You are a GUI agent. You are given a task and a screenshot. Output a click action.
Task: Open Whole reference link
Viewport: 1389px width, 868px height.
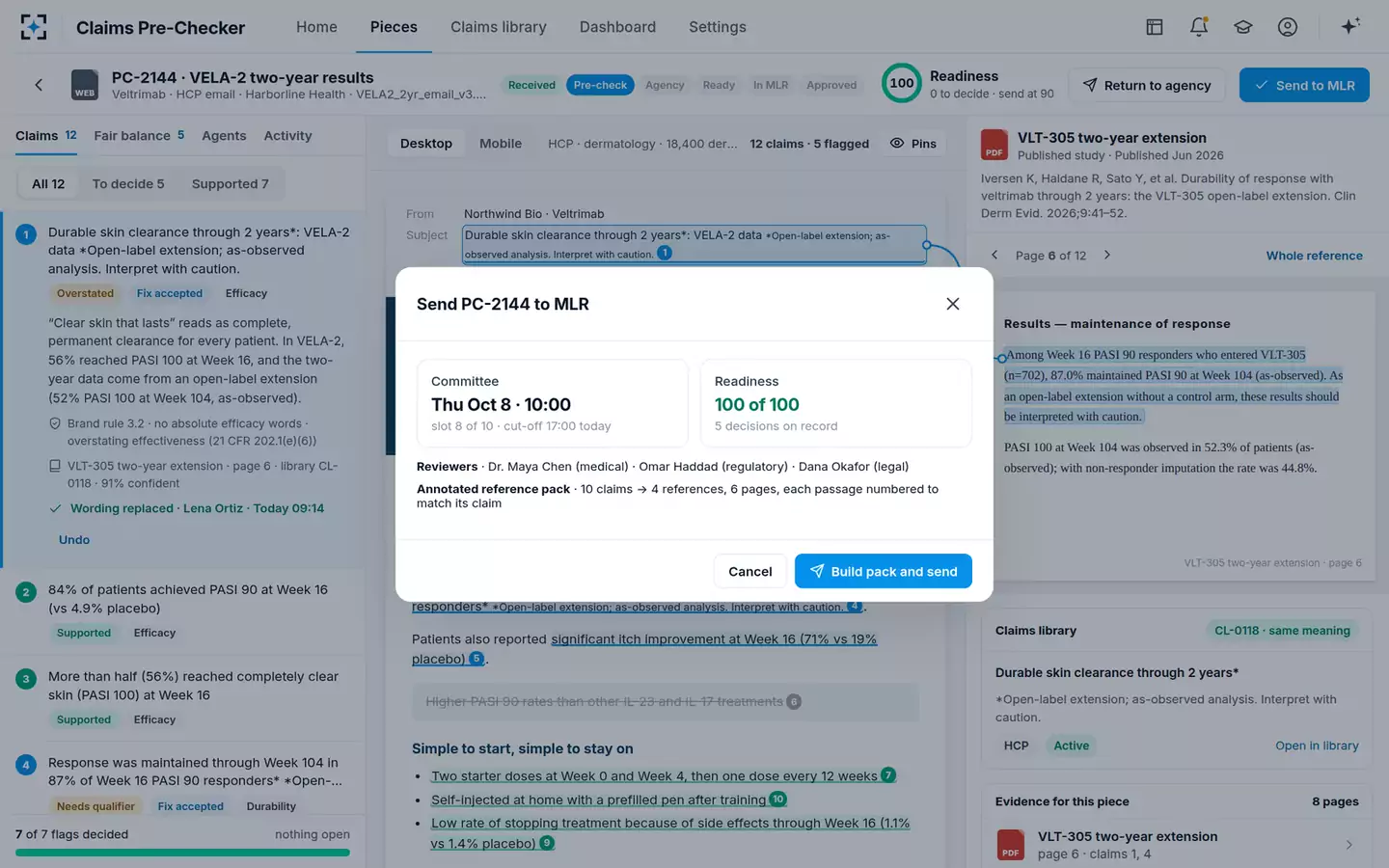(1315, 256)
